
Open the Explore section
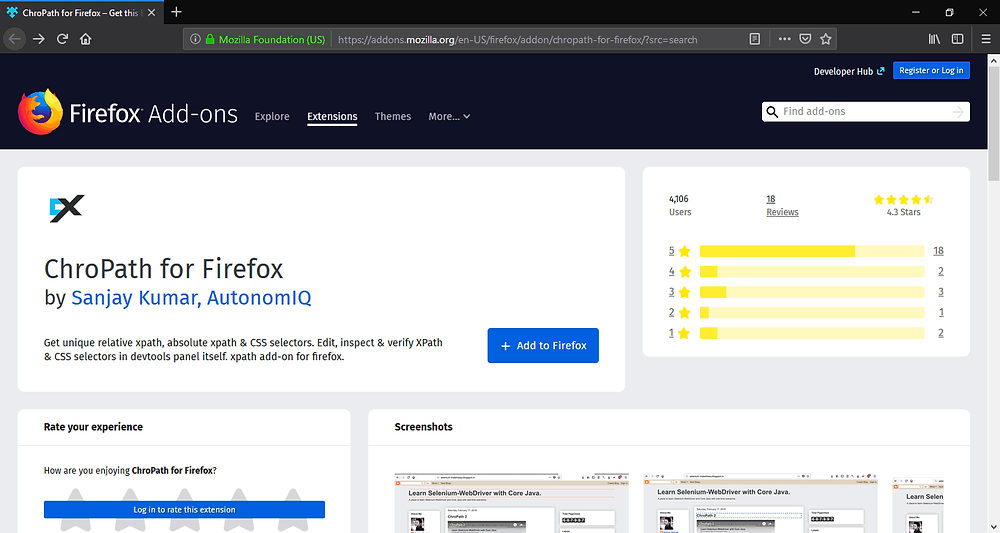[272, 117]
